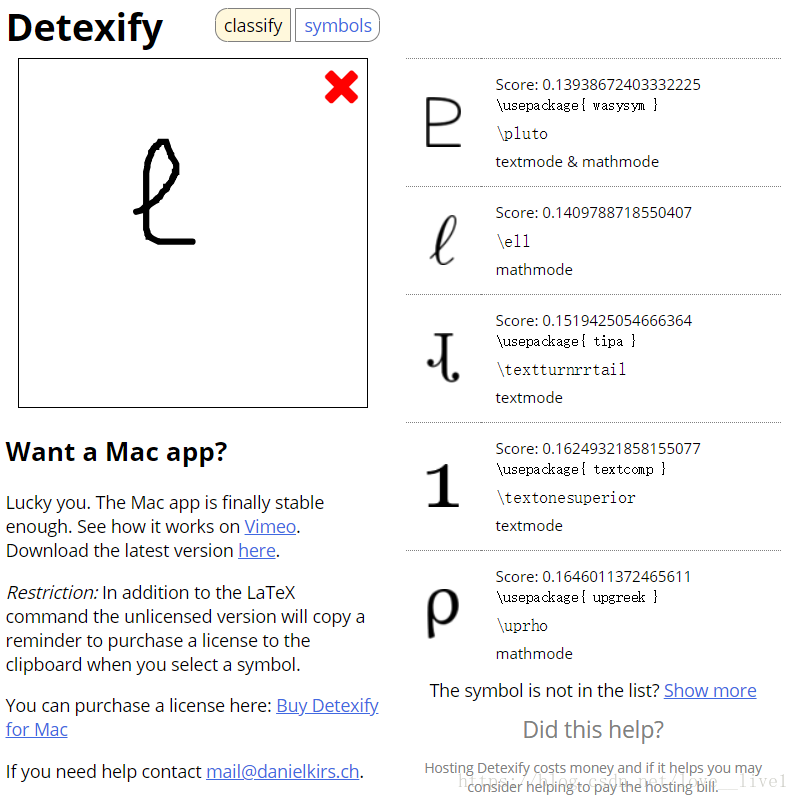The image size is (799, 801).
Task: Click the \textonesuperior command text
Action: (x=566, y=498)
